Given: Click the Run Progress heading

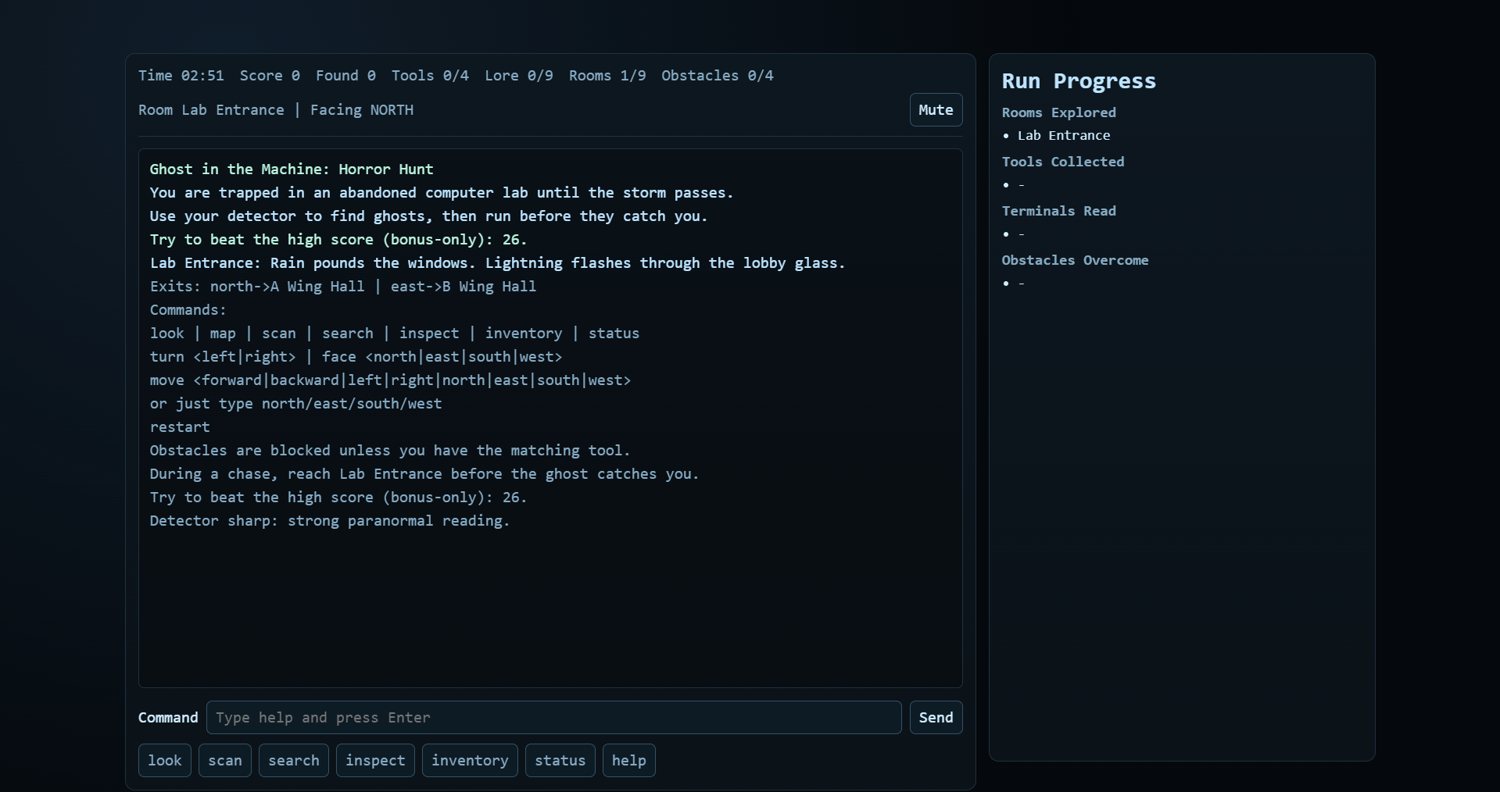Looking at the screenshot, I should tap(1079, 81).
